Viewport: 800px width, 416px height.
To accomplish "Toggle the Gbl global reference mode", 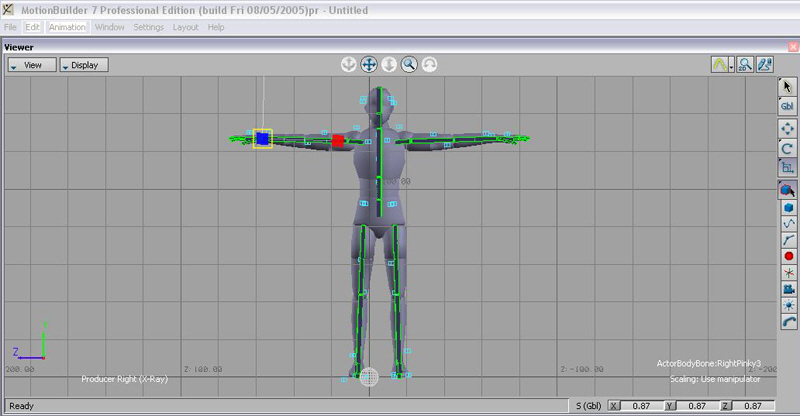I will [787, 106].
